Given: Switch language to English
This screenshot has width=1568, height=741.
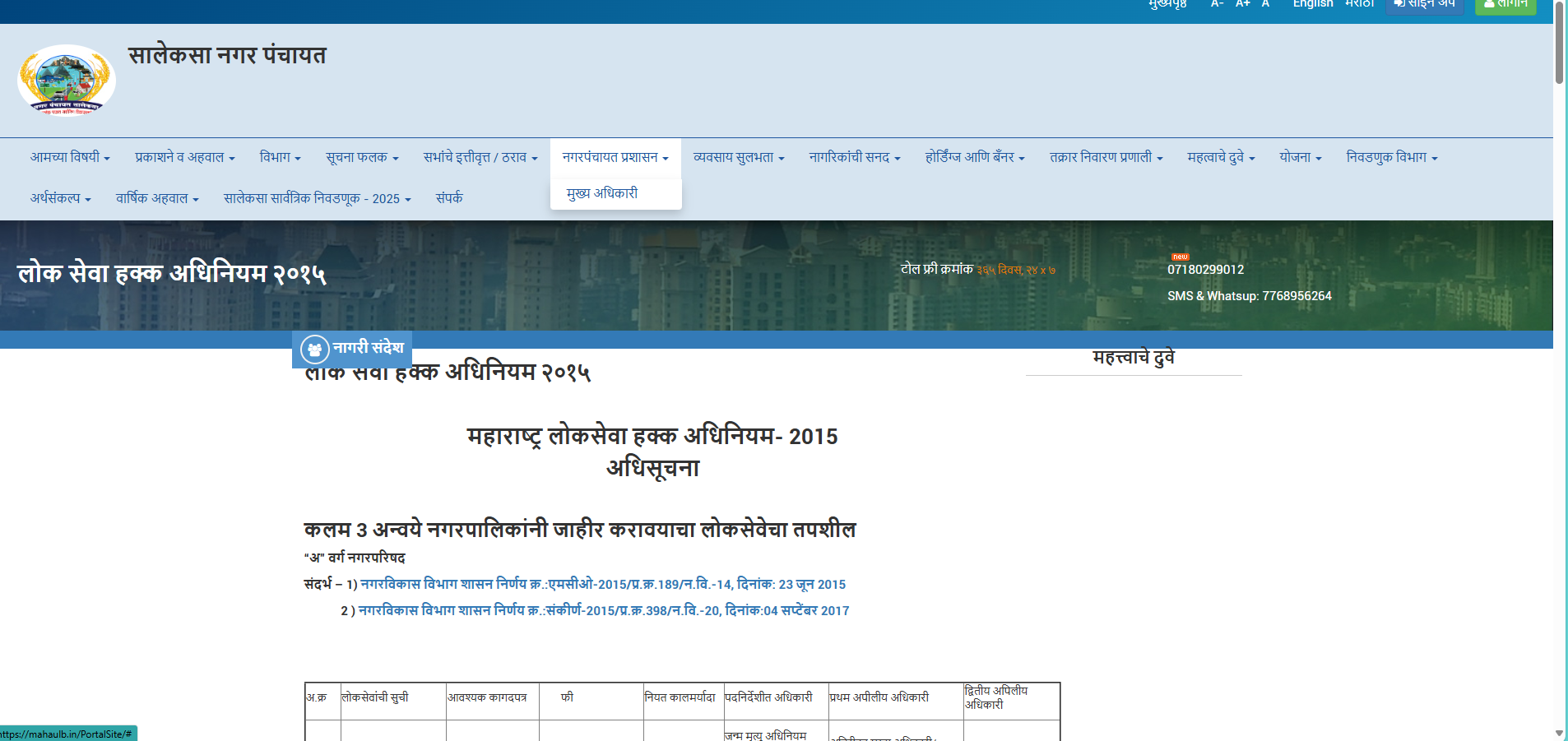Looking at the screenshot, I should coord(1312,4).
